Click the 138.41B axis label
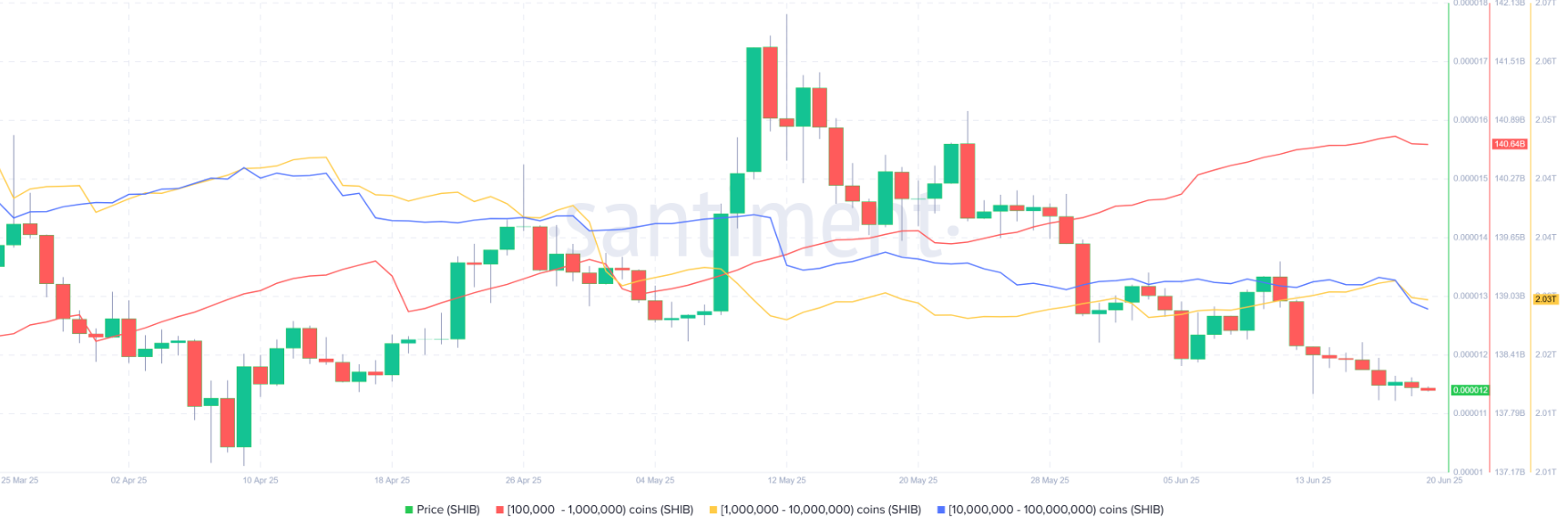Viewport: 1568px width, 528px height. [x=1509, y=354]
